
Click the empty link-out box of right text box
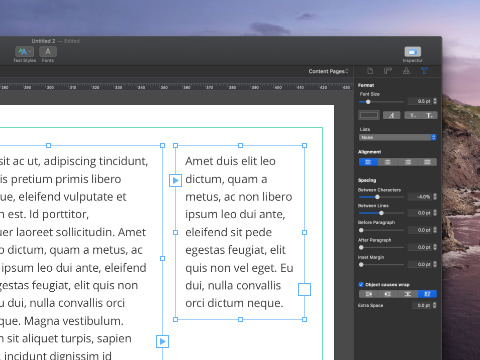click(304, 290)
